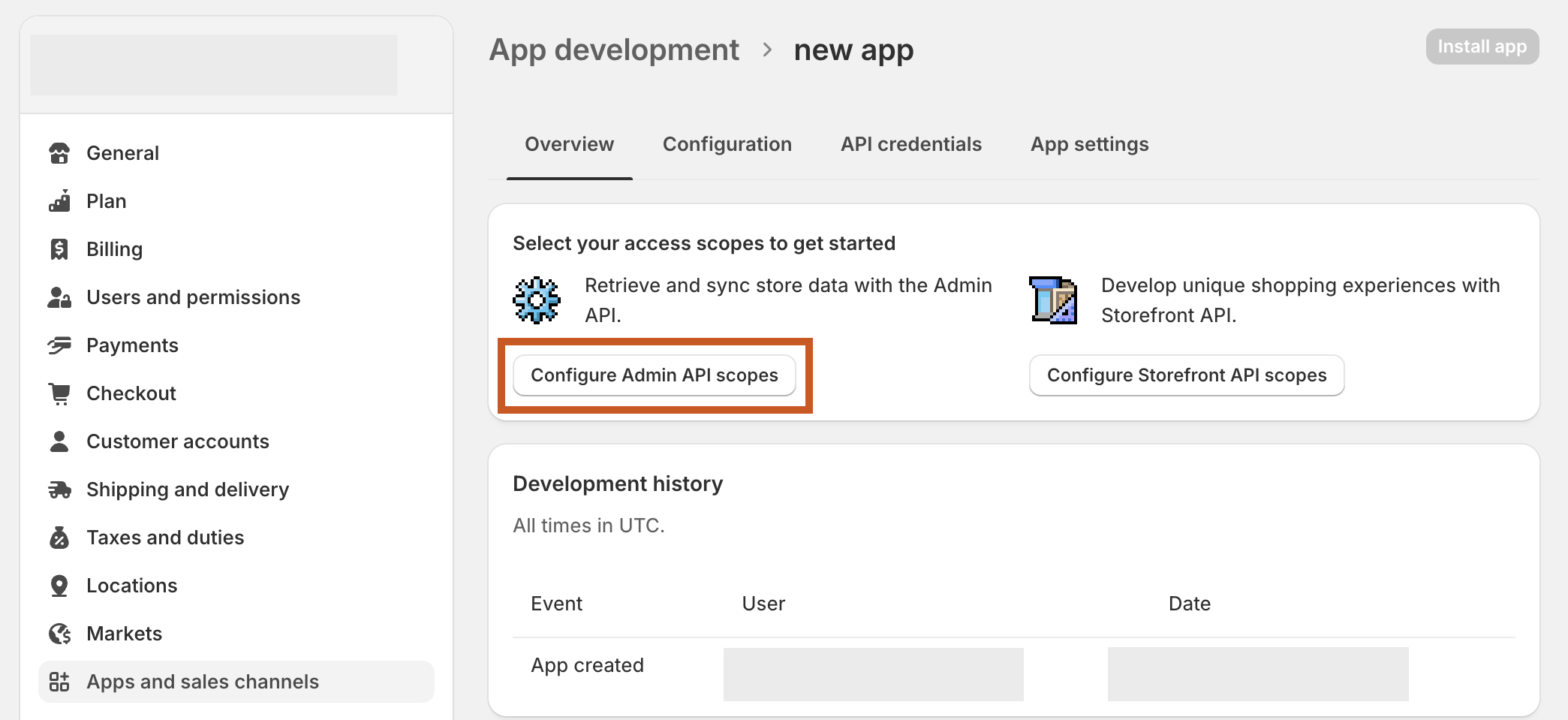1568x720 pixels.
Task: Click the User column header
Action: [763, 604]
